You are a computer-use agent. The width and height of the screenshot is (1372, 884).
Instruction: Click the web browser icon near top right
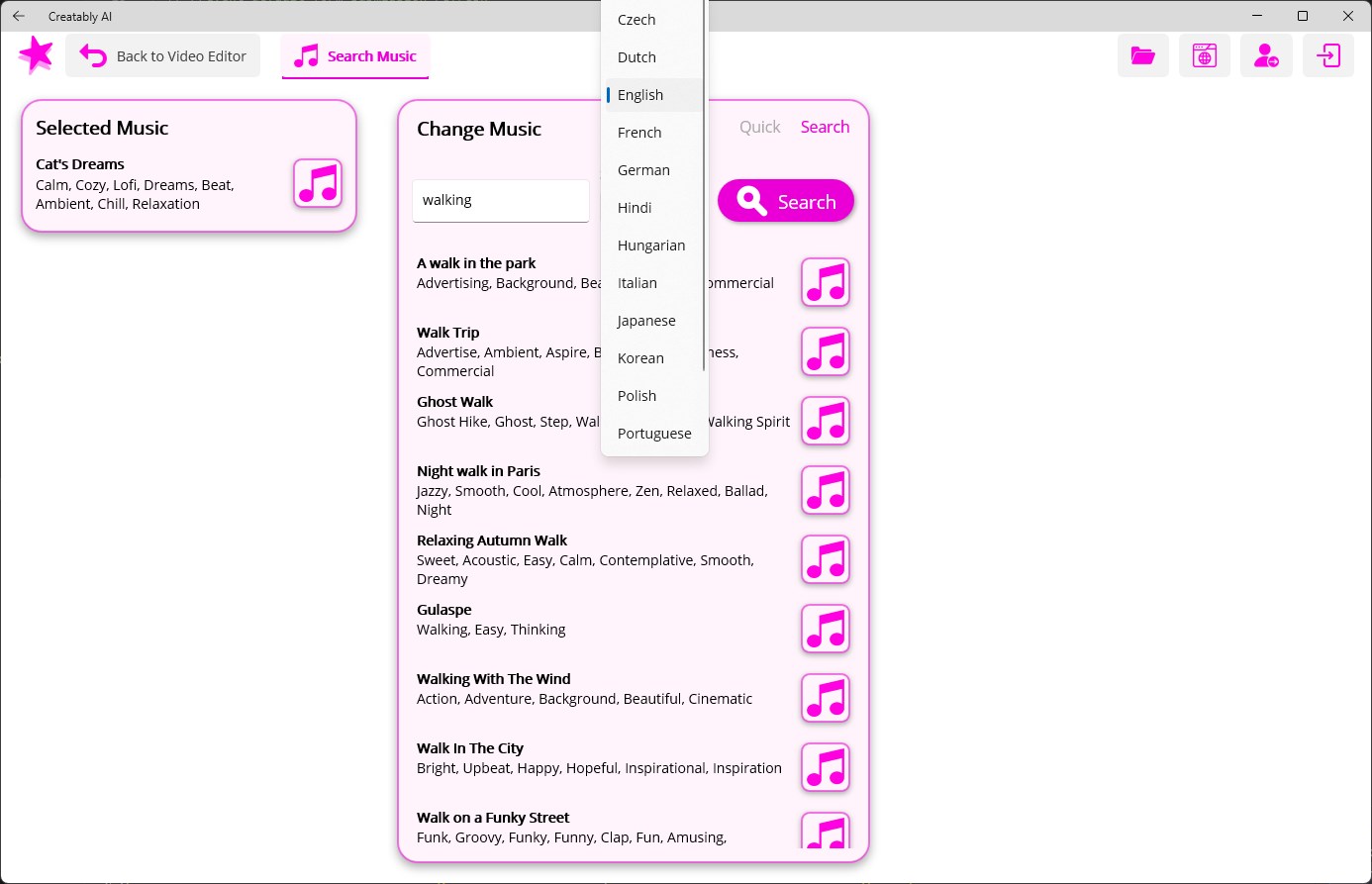1204,55
